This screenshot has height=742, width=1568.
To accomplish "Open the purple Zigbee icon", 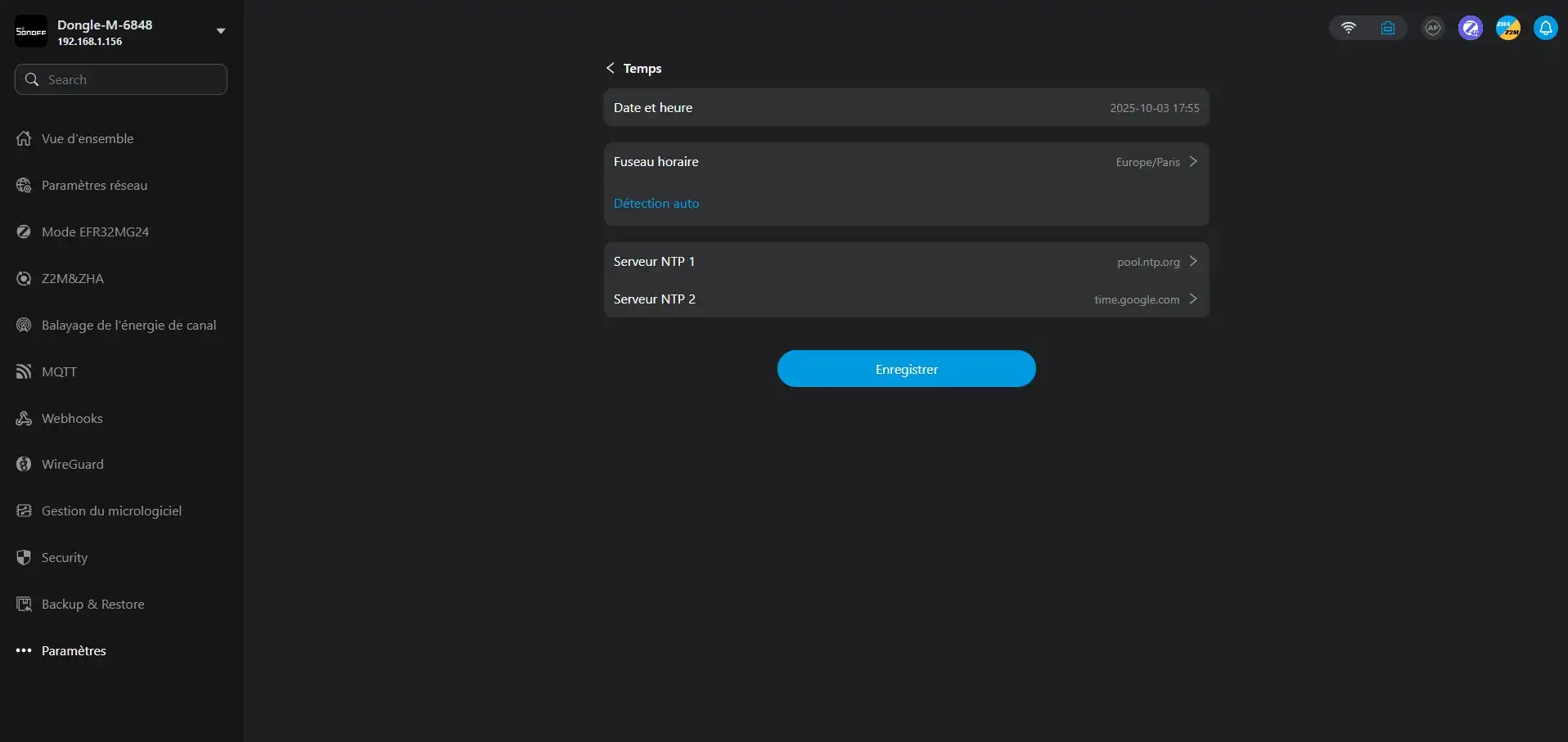I will click(x=1470, y=28).
